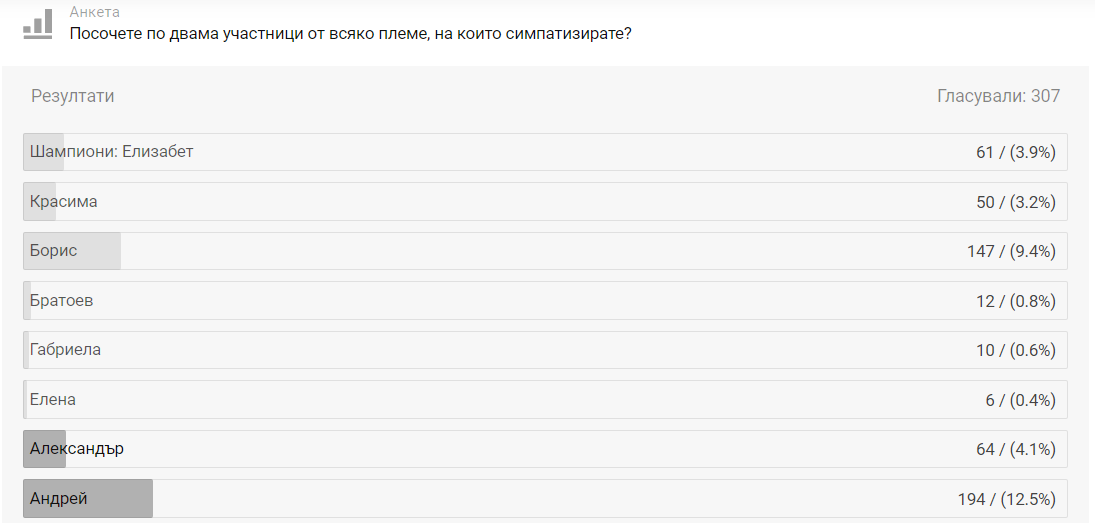Select the "Братоев" poll option
Viewport: 1095px width, 523px height.
point(62,300)
